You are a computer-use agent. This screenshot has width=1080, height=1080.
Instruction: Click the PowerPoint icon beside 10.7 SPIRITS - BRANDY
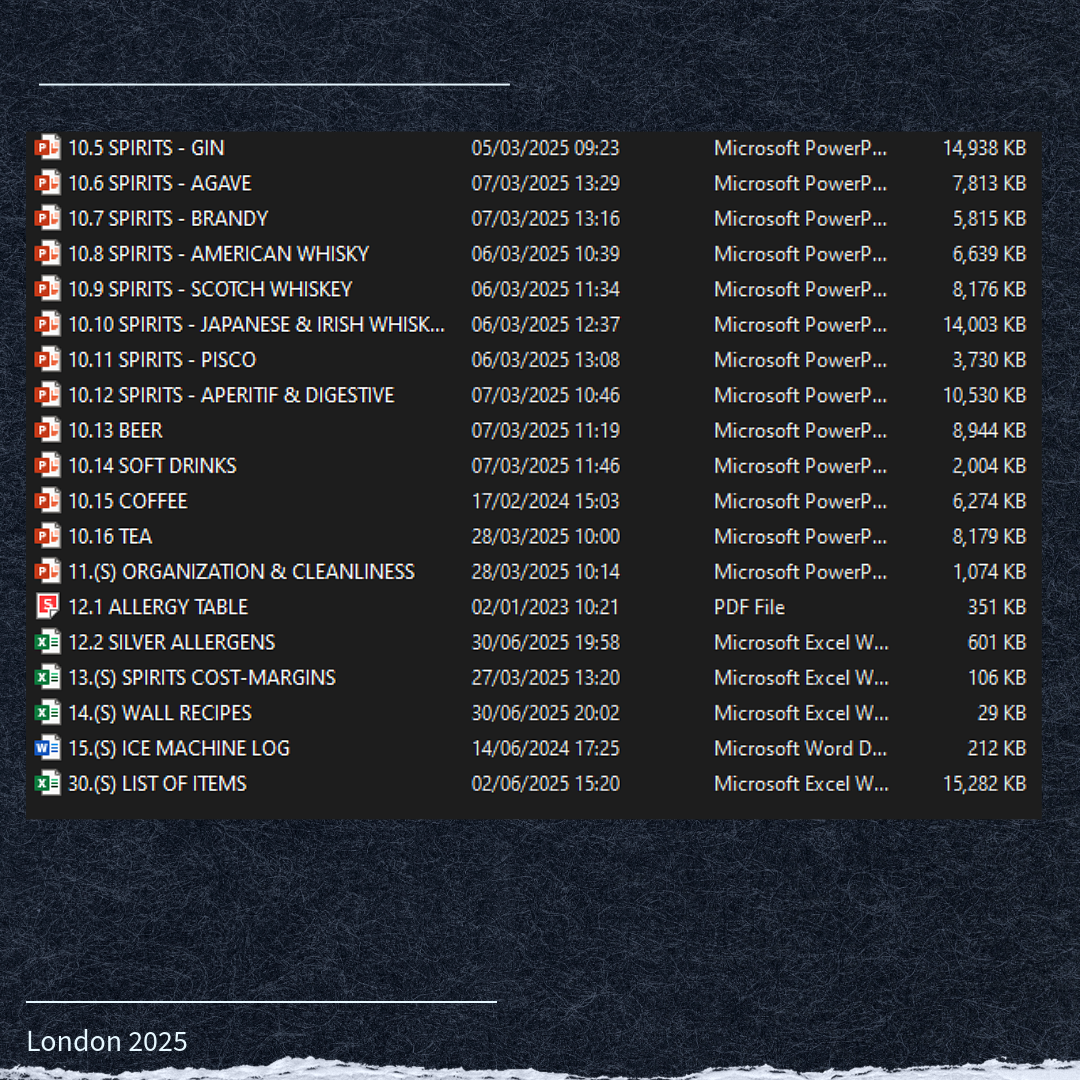coord(48,218)
